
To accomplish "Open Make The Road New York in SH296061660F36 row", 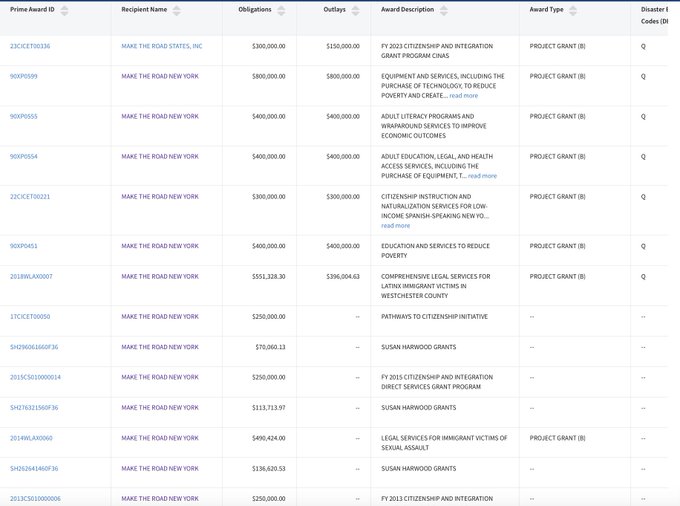I will pos(160,347).
